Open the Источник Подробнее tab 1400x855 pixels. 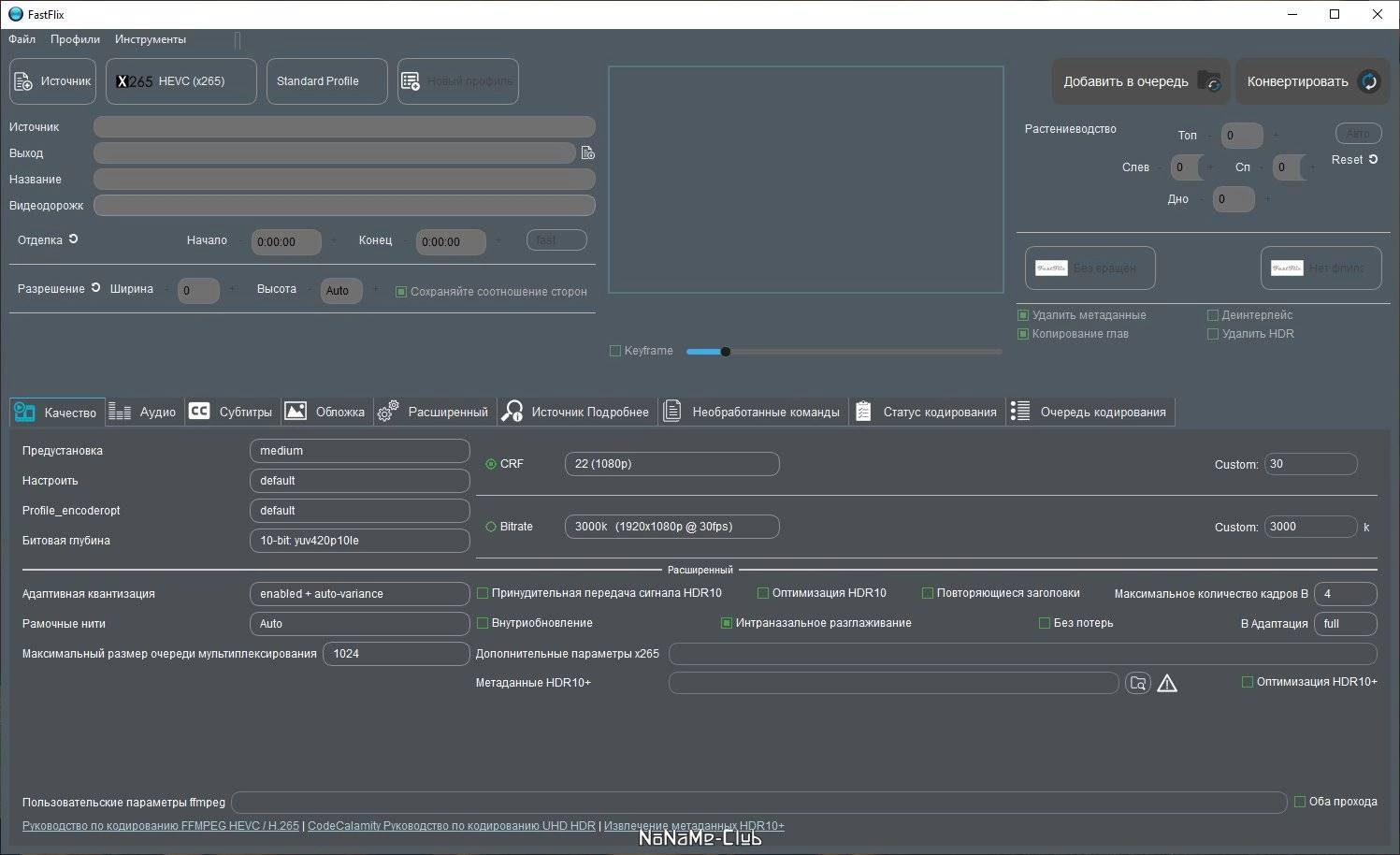coord(577,412)
